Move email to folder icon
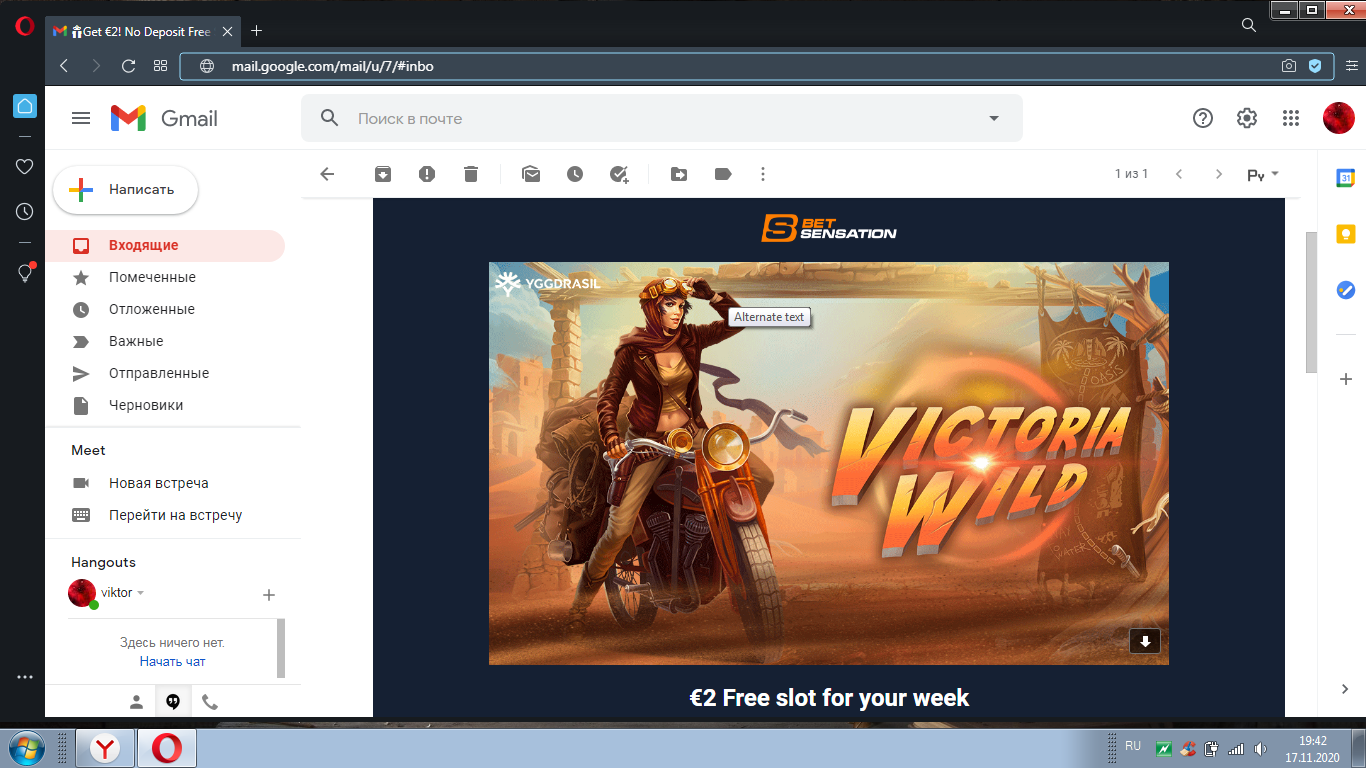Screen dimensions: 1366x768 (679, 174)
